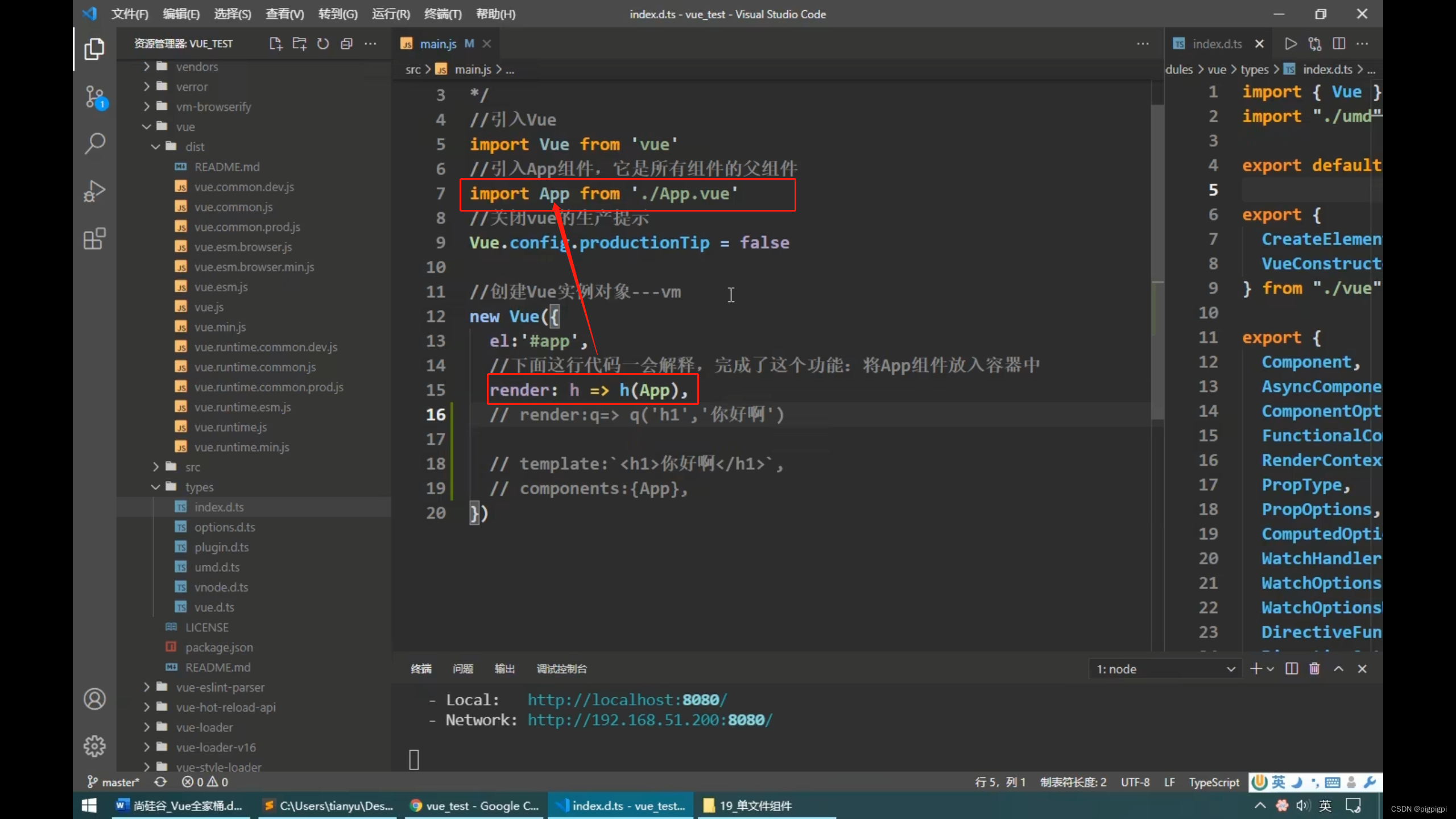This screenshot has height=819, width=1456.
Task: Close the index.d.ts tab
Action: 1259,44
